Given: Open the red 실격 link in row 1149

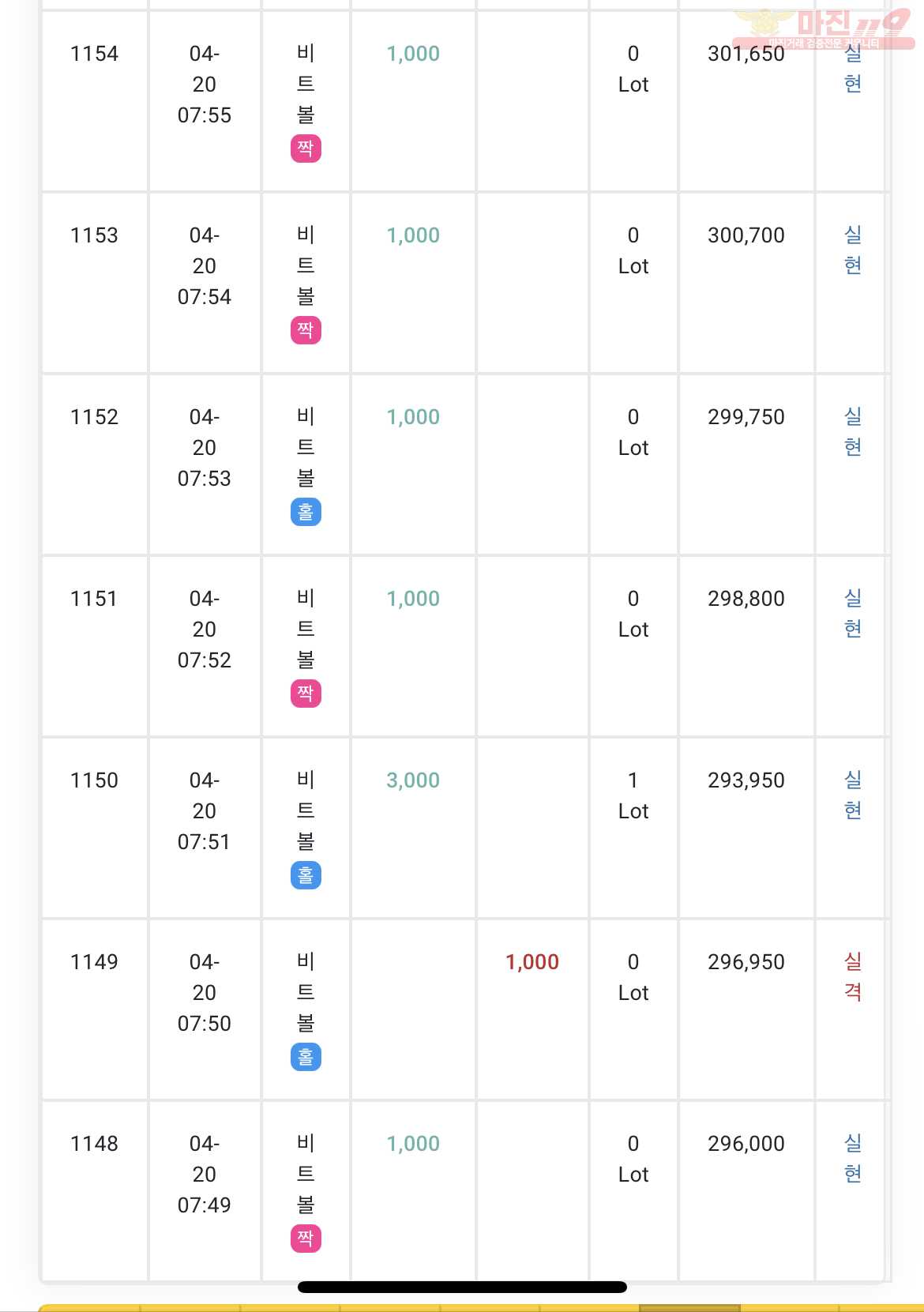Looking at the screenshot, I should tap(853, 977).
